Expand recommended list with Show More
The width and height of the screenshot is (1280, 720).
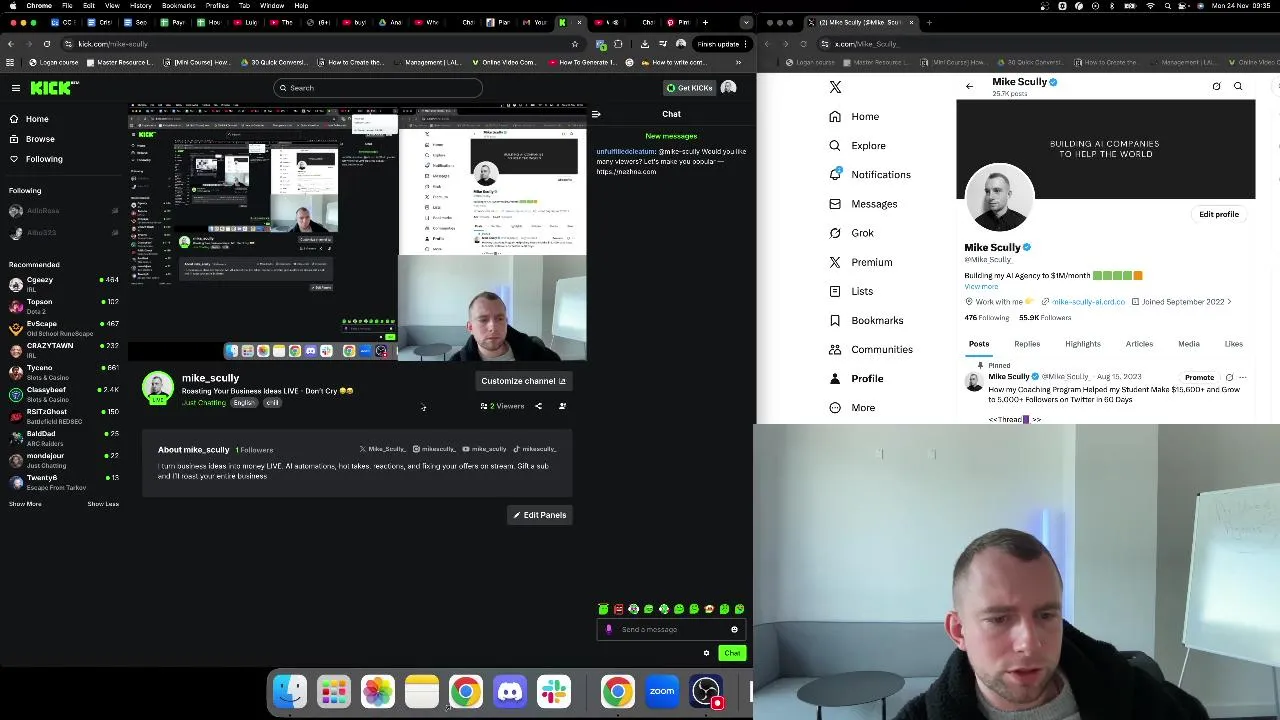(25, 504)
